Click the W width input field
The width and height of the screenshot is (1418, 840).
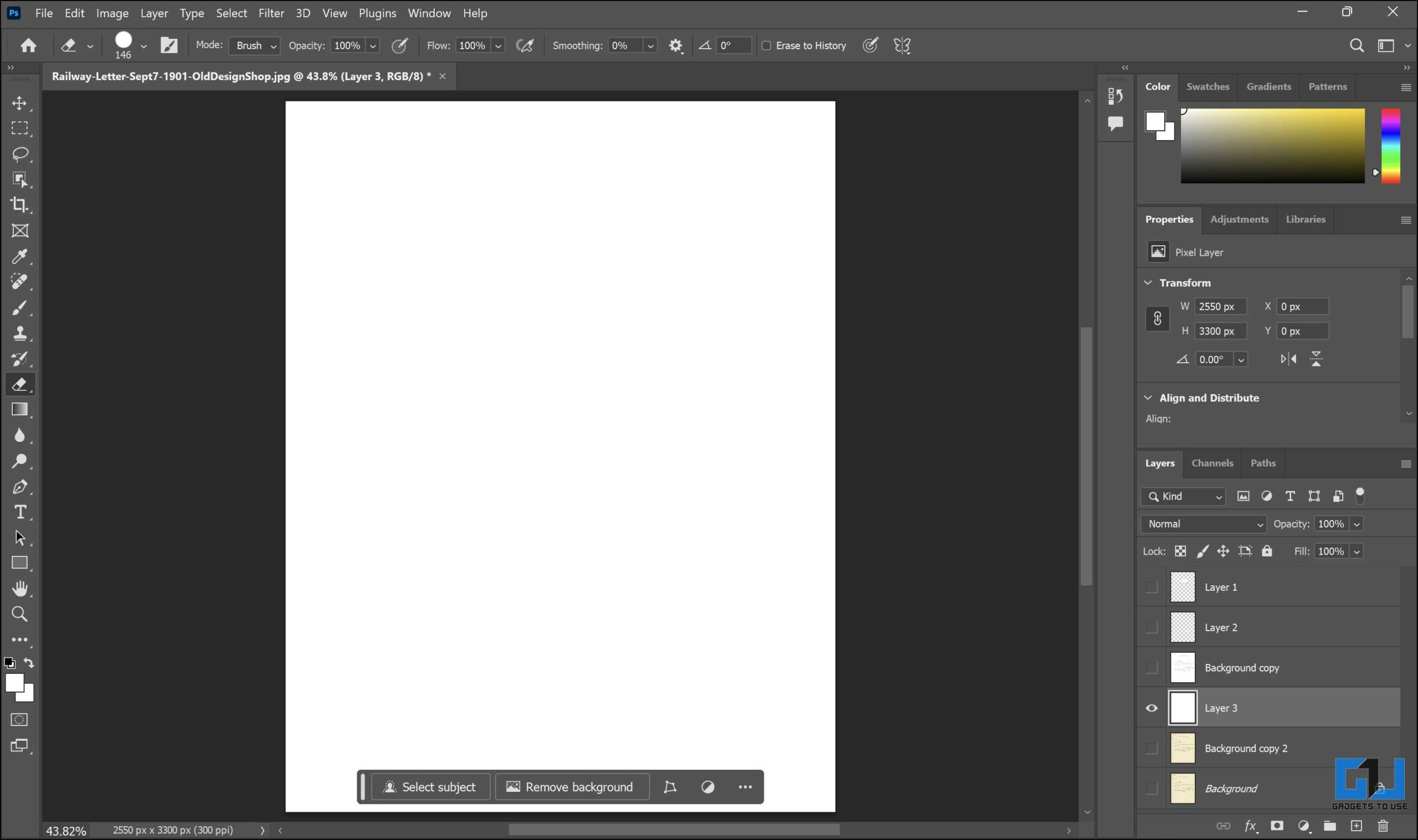coord(1220,306)
